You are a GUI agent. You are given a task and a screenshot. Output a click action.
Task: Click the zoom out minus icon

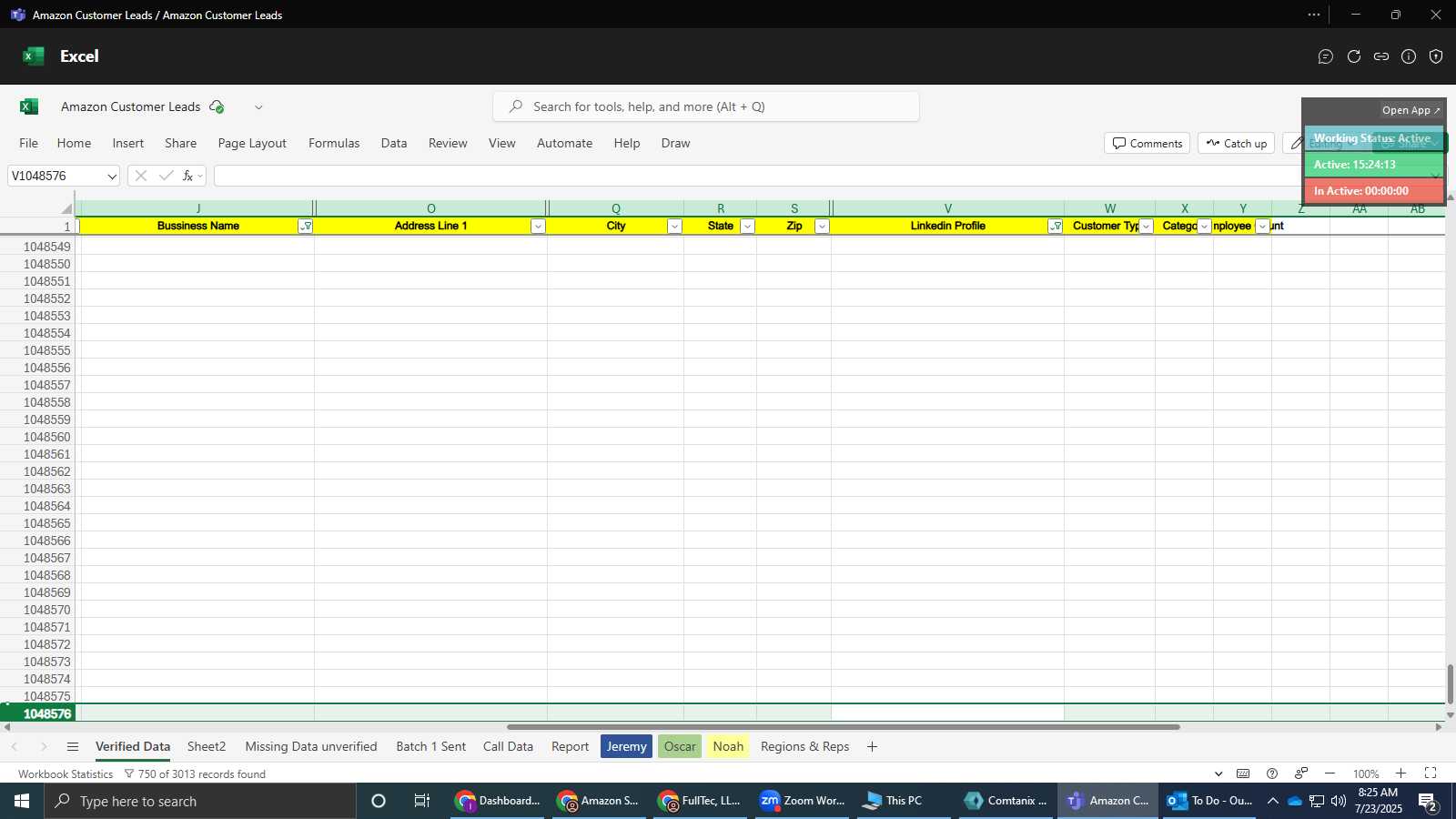(1330, 773)
